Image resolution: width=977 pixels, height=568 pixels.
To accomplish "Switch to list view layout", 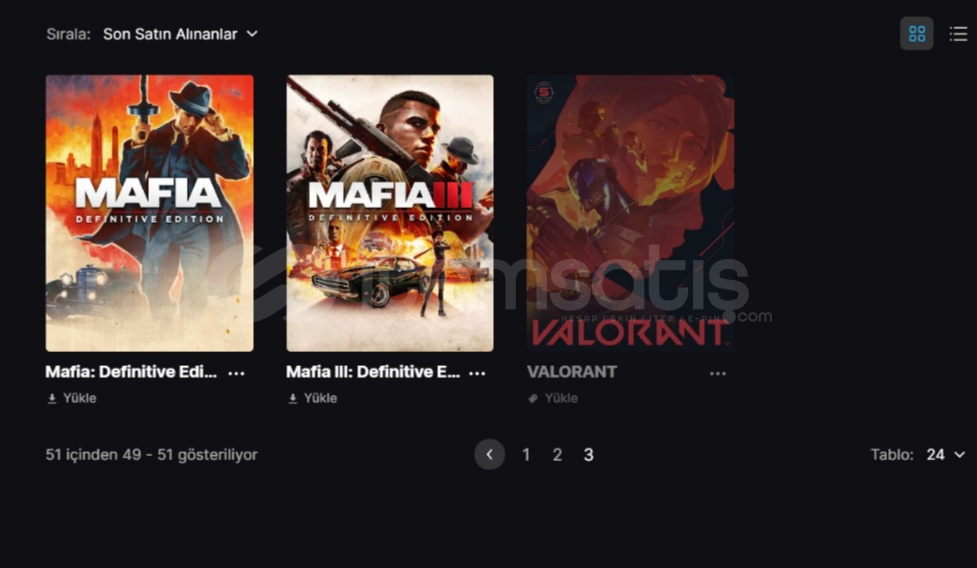I will pyautogui.click(x=958, y=34).
